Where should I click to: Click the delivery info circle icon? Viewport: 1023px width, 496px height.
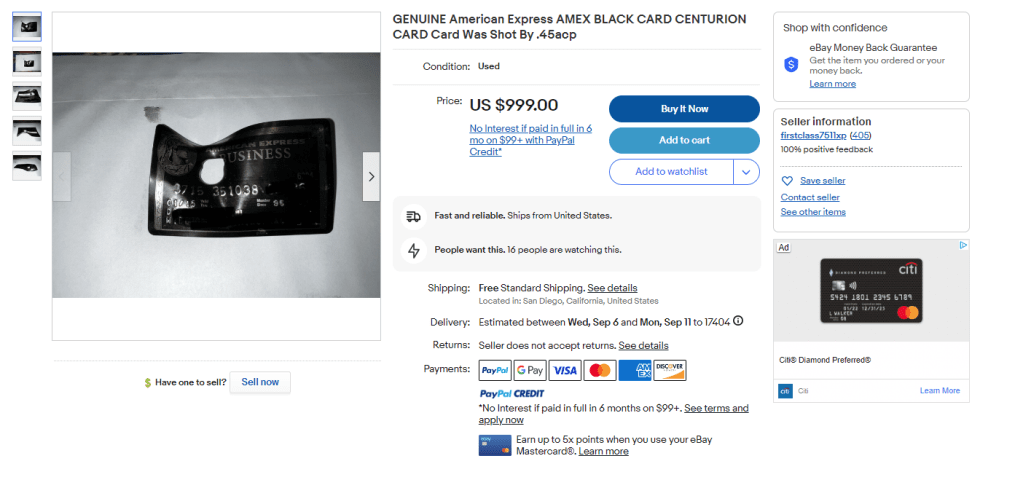click(x=738, y=321)
